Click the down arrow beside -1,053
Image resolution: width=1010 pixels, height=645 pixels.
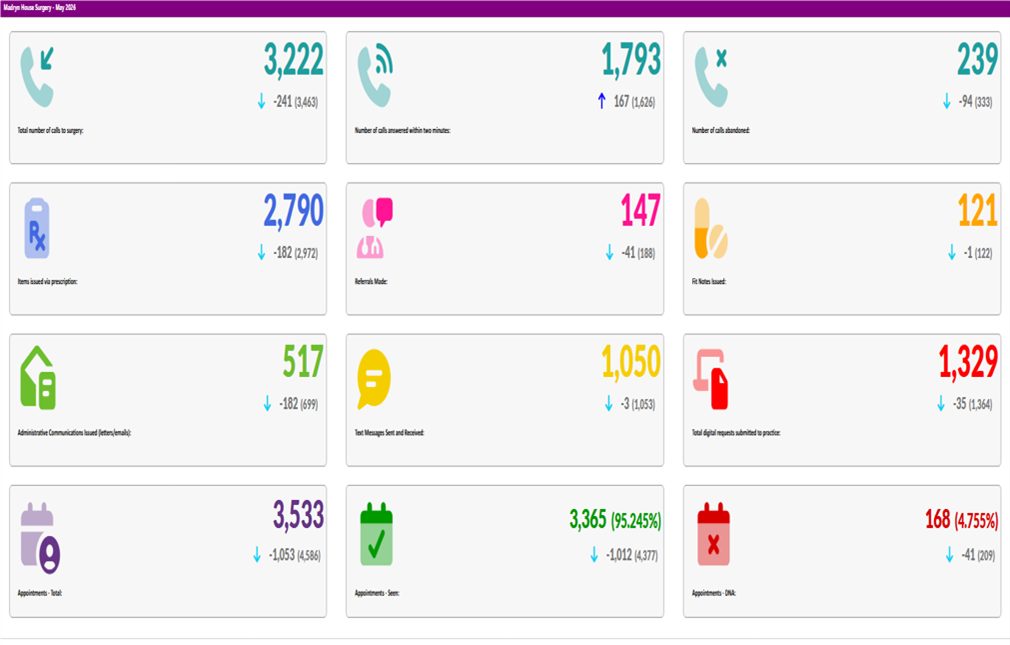tap(257, 555)
